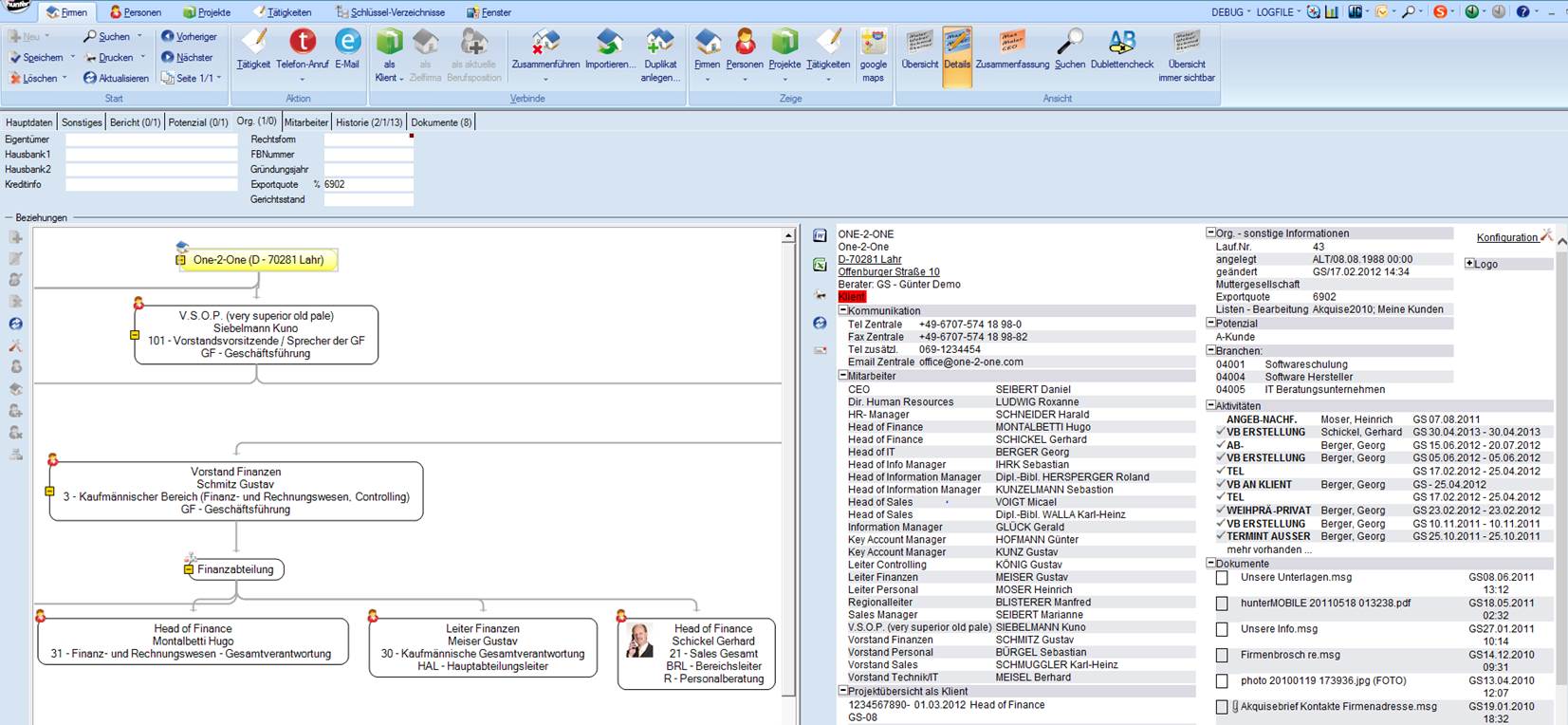Switch to the Dokumente (8) tab

(441, 122)
